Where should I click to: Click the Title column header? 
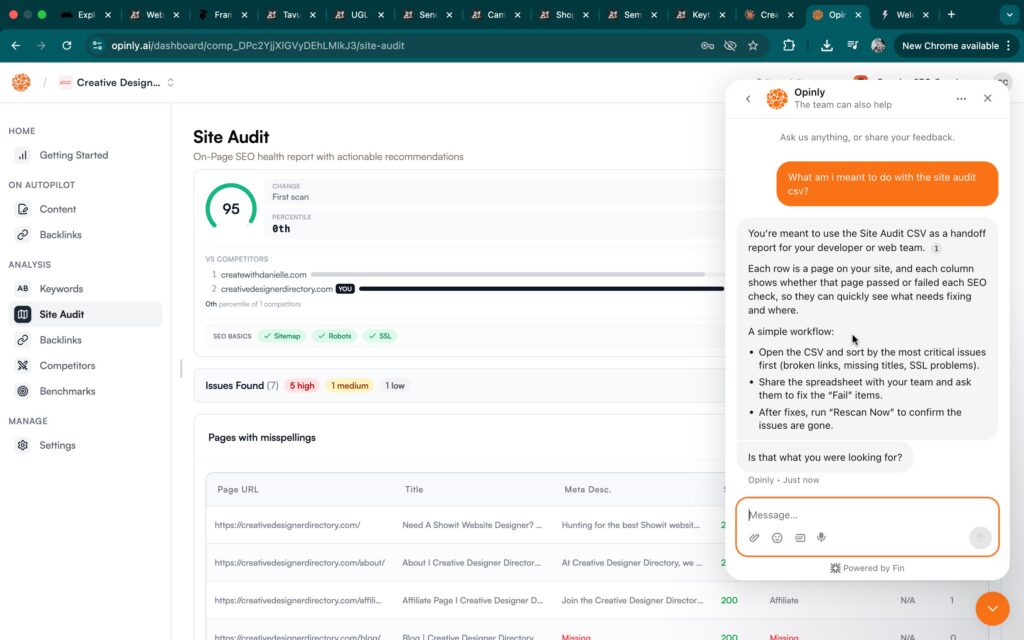(413, 490)
